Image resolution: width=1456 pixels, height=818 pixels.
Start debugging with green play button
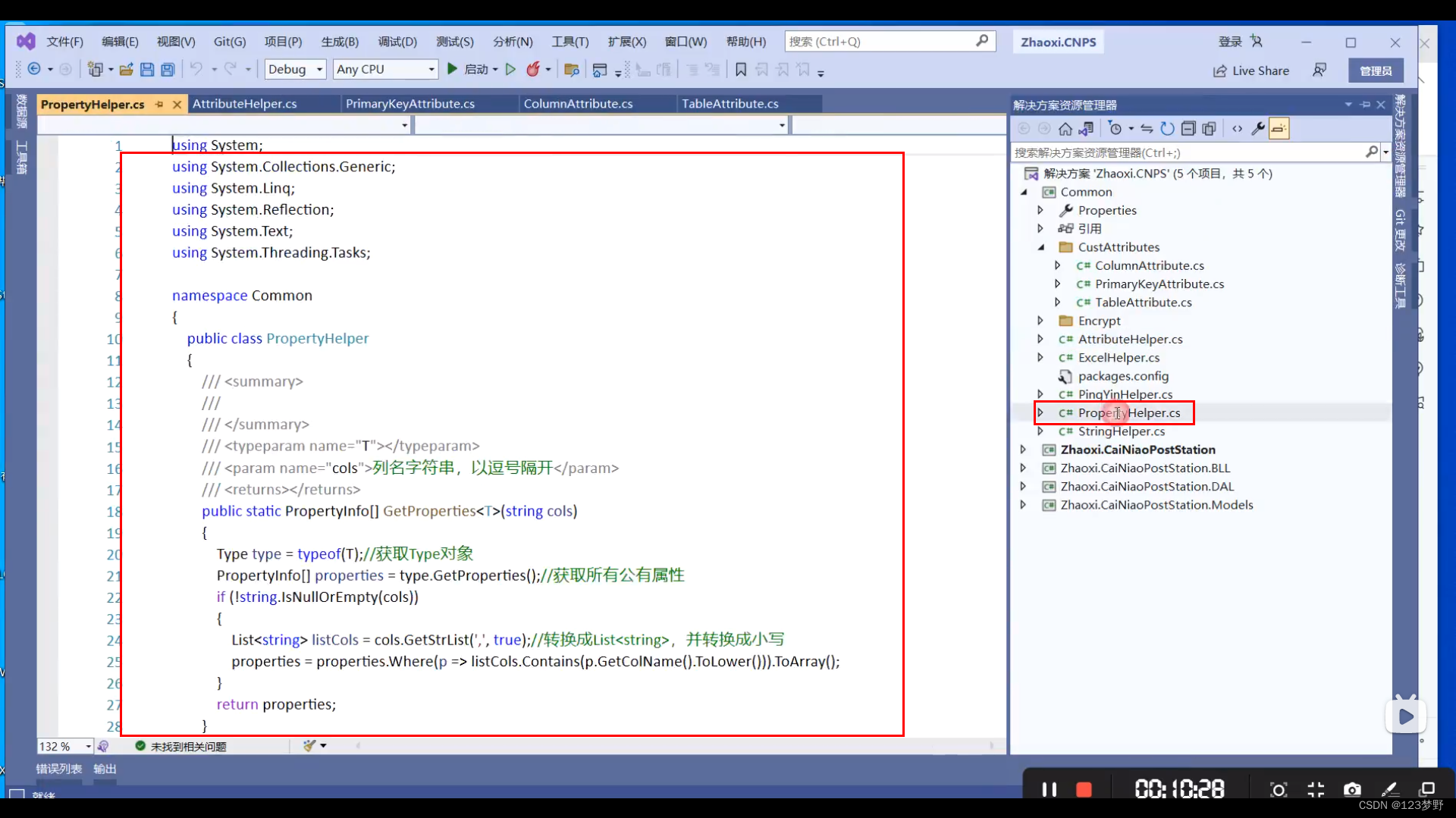tap(453, 69)
